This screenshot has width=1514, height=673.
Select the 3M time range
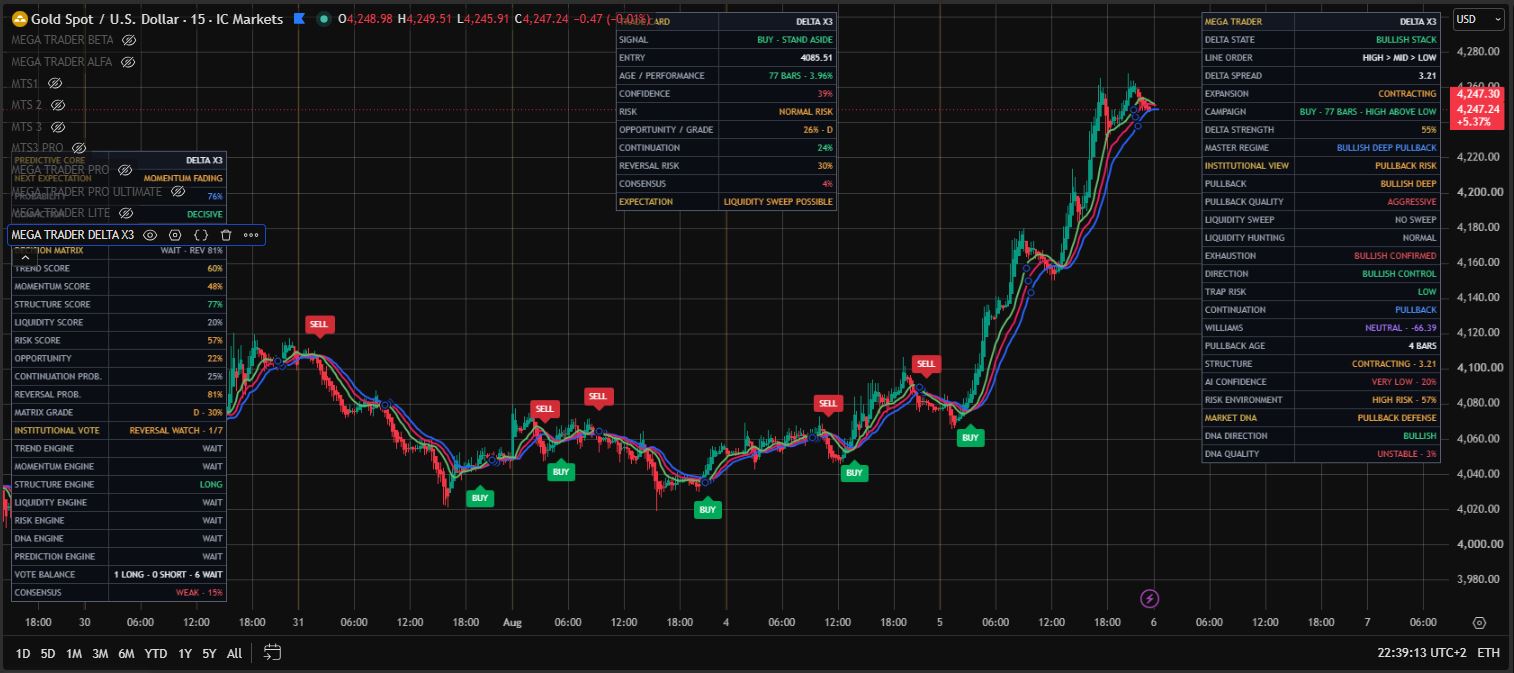[x=100, y=653]
